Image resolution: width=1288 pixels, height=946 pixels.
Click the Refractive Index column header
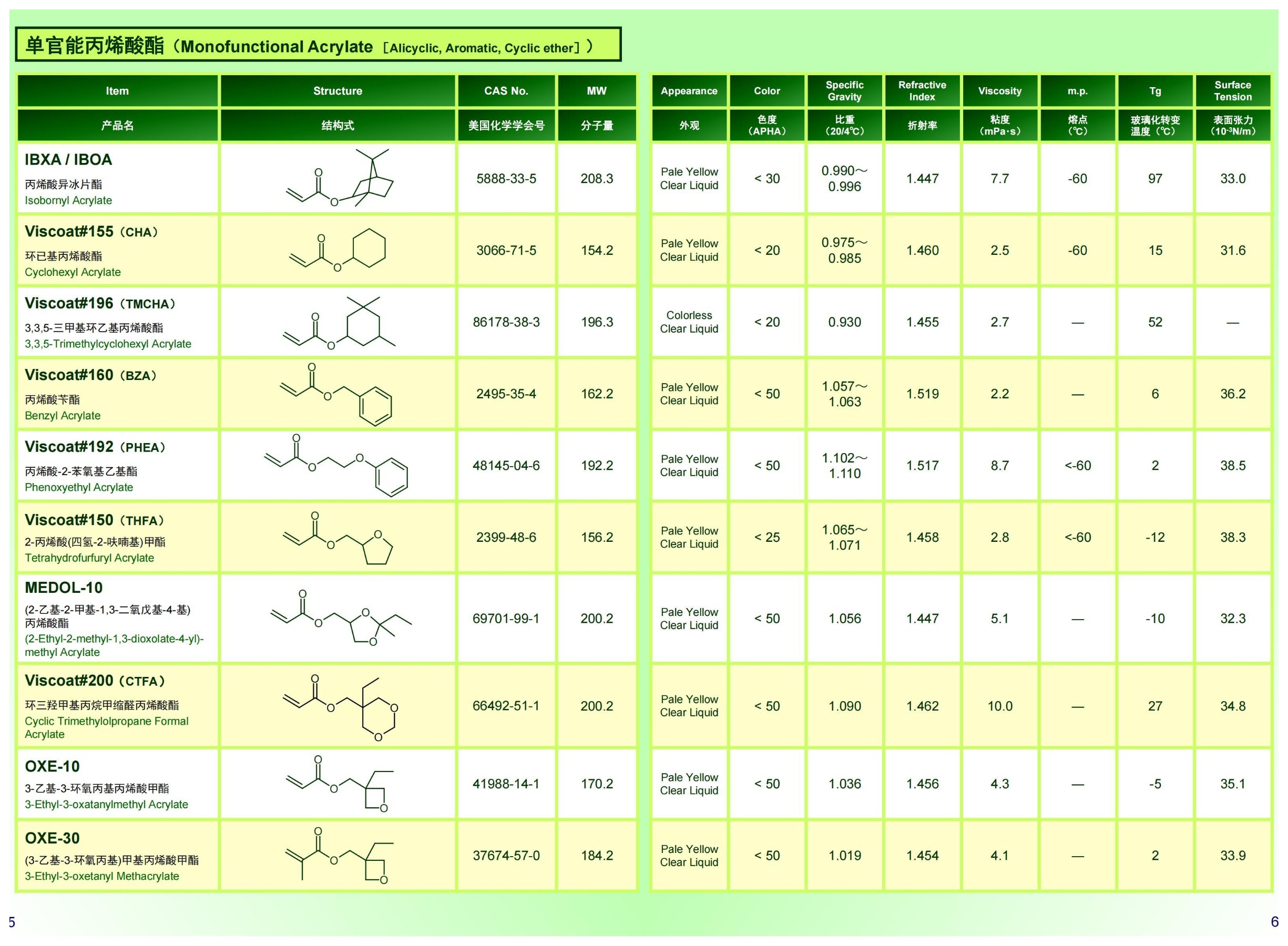pyautogui.click(x=922, y=91)
